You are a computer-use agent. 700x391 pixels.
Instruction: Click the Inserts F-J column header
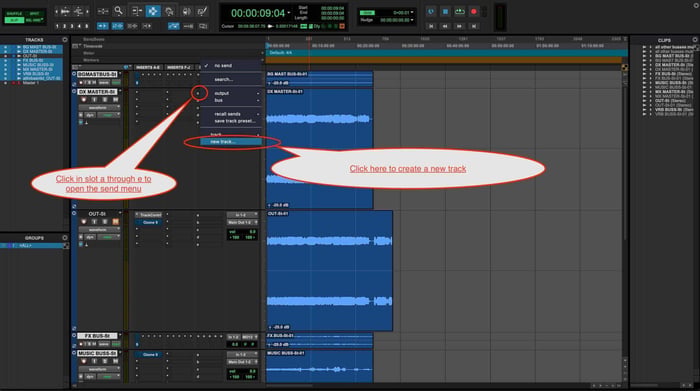point(179,67)
